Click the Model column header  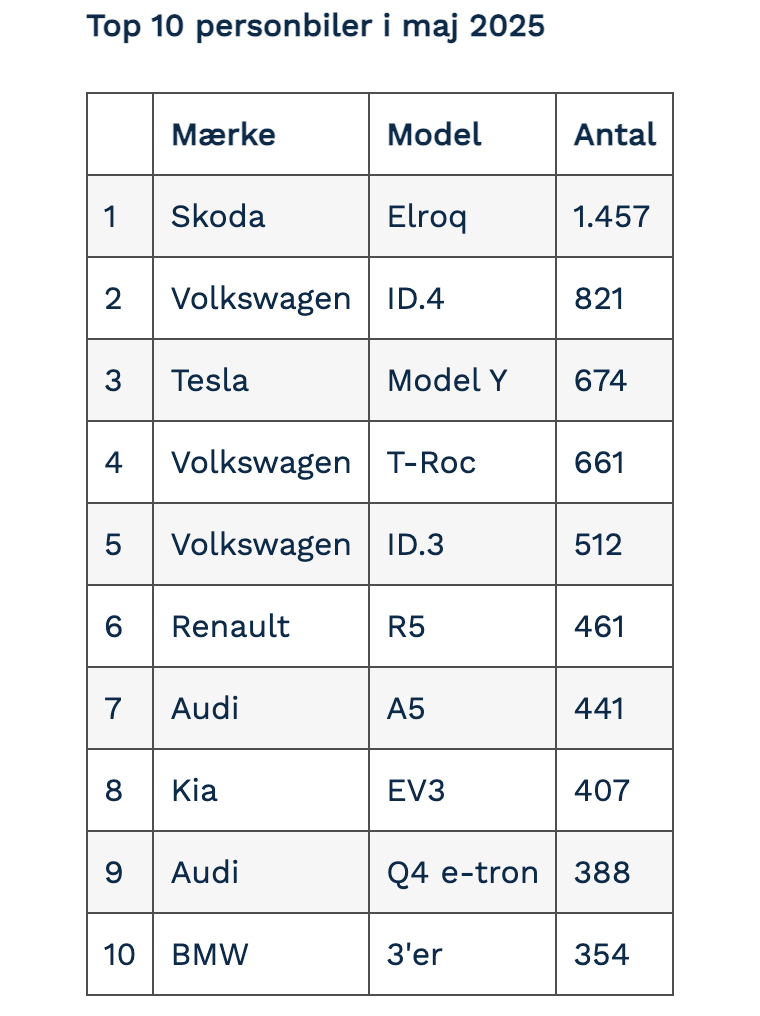click(434, 135)
